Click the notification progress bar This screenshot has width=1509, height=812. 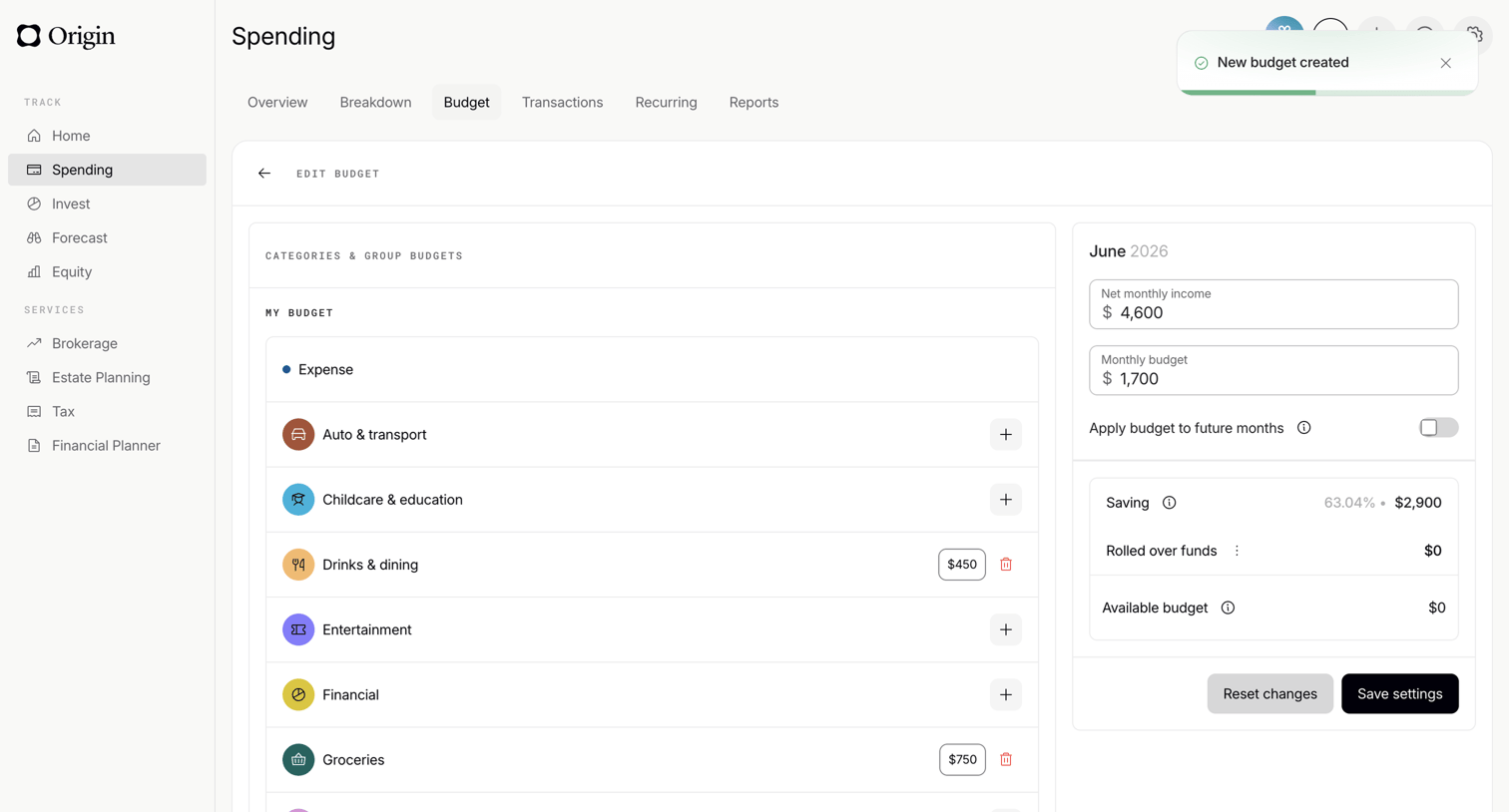pyautogui.click(x=1327, y=93)
